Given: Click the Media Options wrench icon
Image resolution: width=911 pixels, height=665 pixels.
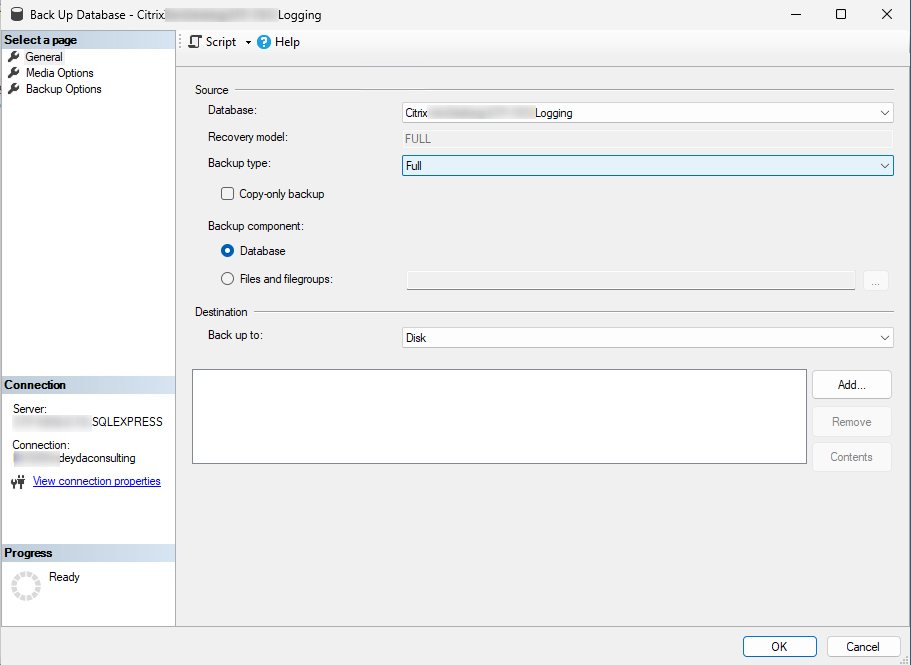Looking at the screenshot, I should pos(14,73).
